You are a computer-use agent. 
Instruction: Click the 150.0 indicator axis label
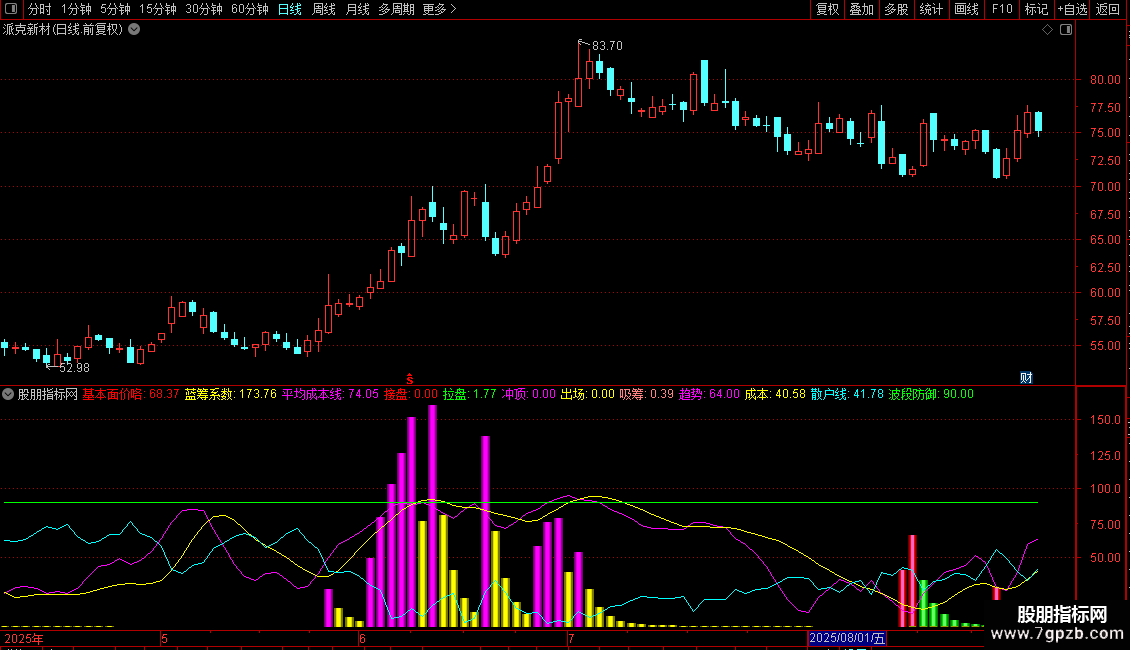point(1105,419)
